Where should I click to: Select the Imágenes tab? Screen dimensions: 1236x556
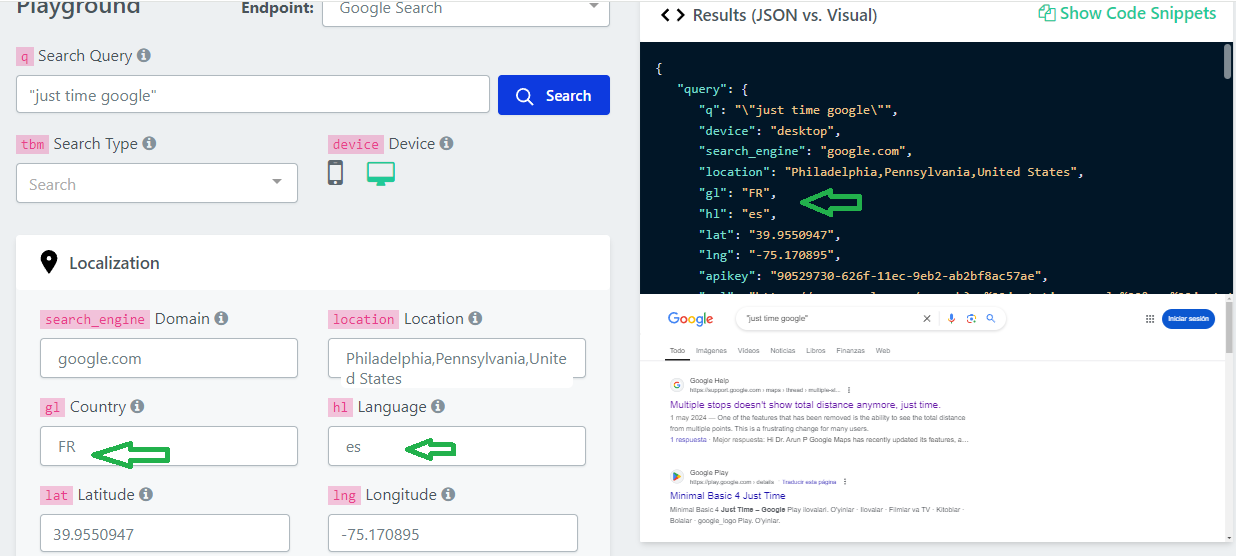click(x=711, y=351)
